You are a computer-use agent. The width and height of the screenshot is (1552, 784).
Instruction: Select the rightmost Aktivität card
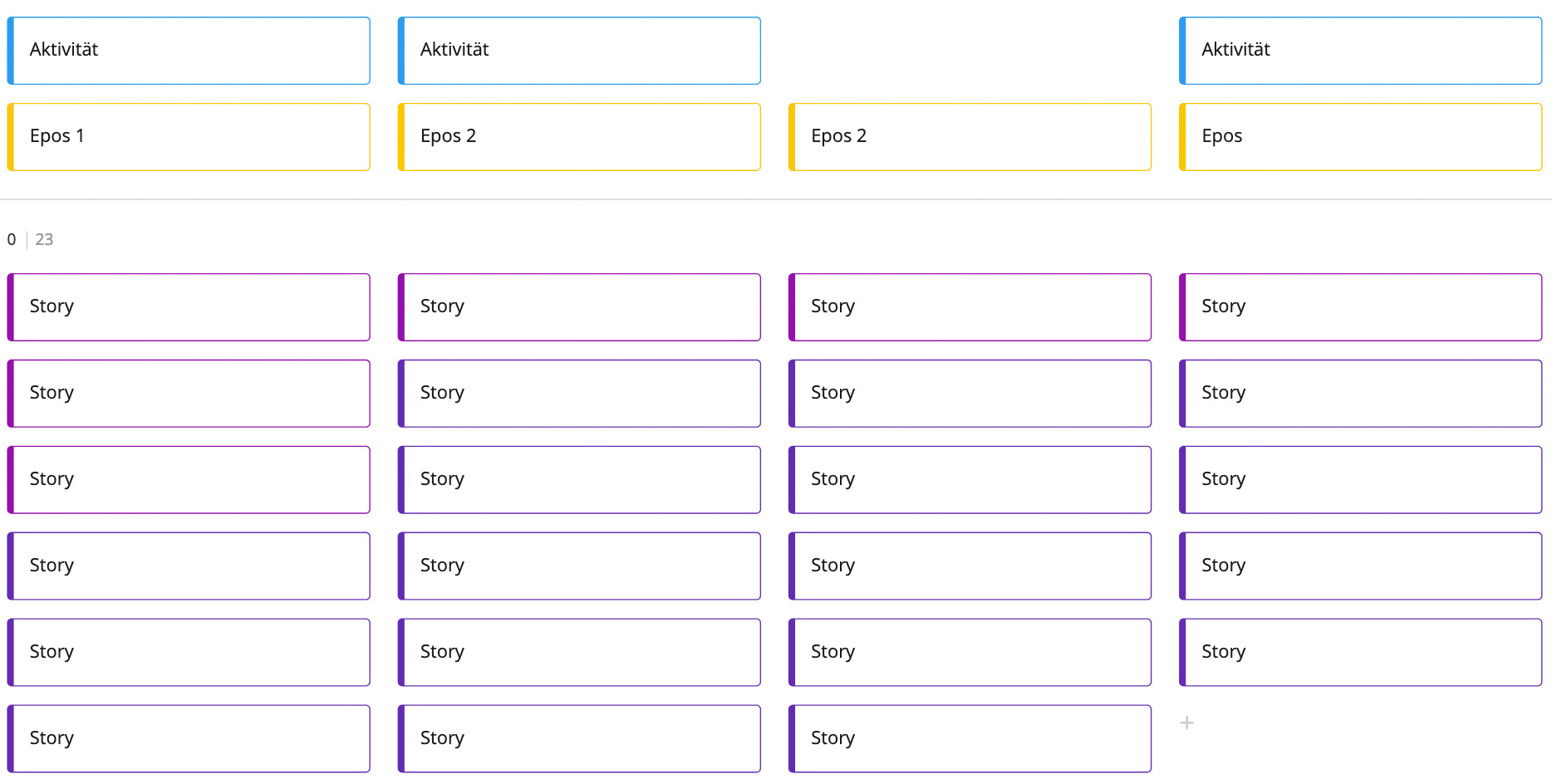[1360, 50]
